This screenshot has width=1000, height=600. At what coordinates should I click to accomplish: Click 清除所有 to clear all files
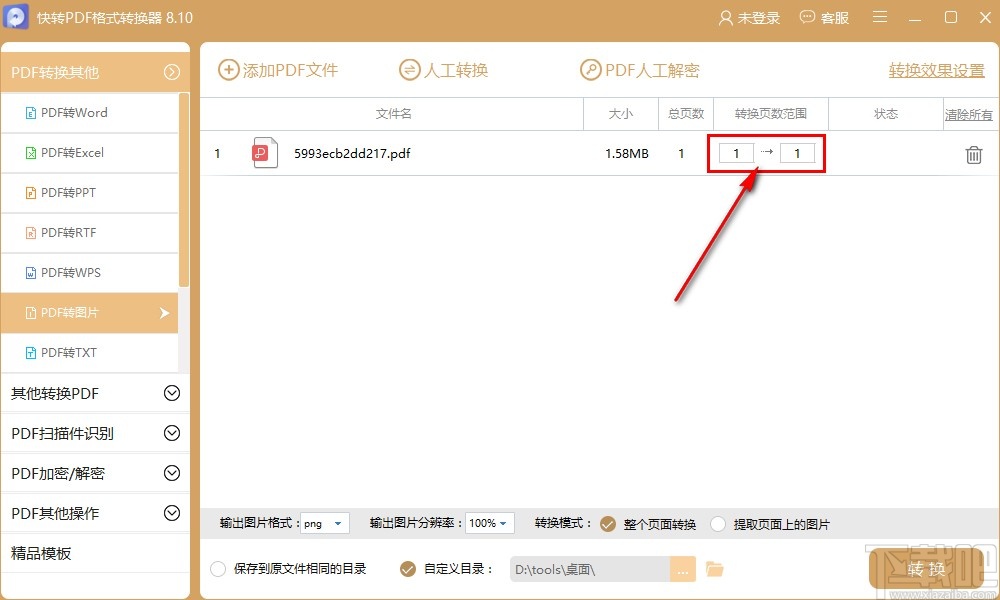967,114
